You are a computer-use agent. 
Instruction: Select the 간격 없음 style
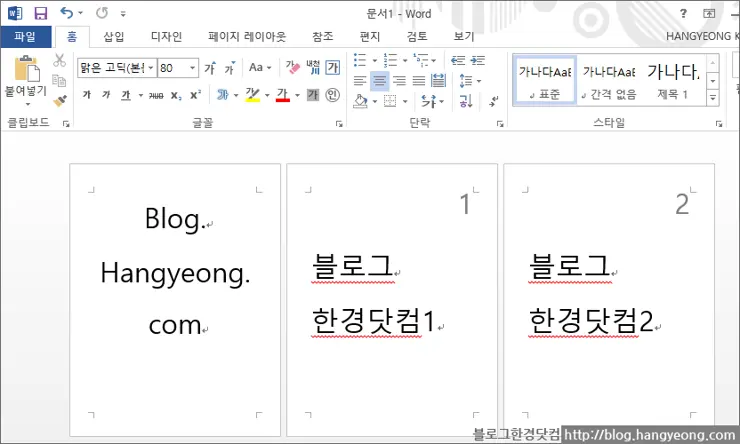coord(609,81)
